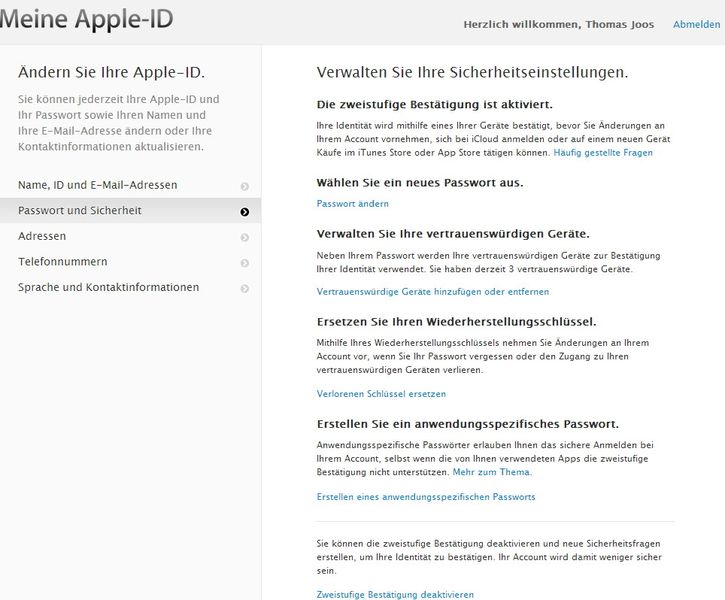Screen dimensions: 725x600
Task: Select Passwort und Sicherheit menu entry
Action: tap(130, 211)
